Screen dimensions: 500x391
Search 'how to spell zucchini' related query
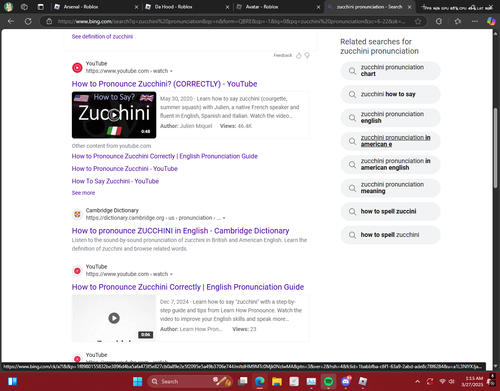tap(390, 235)
